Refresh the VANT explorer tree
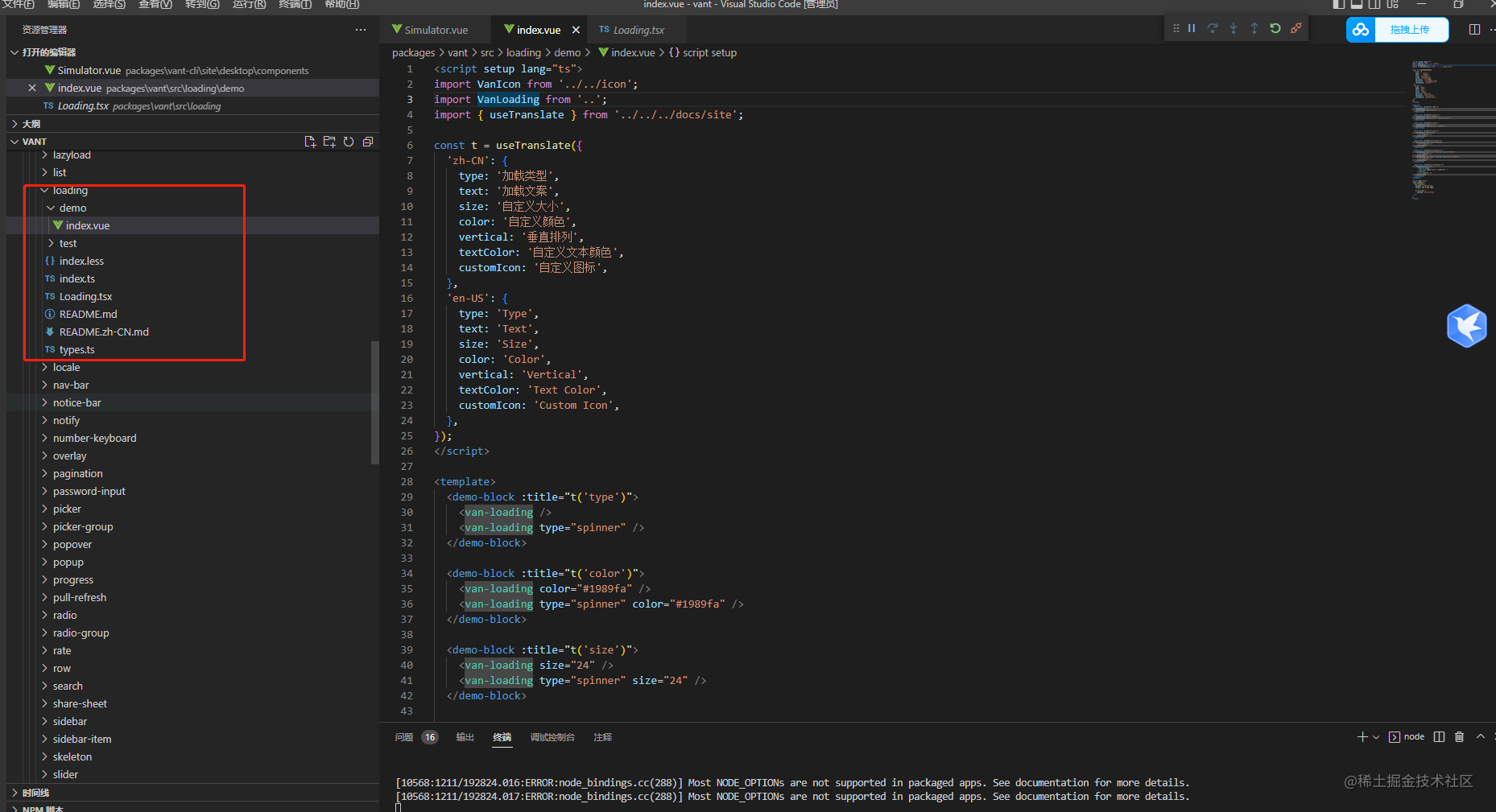This screenshot has height=812, width=1496. coord(349,142)
